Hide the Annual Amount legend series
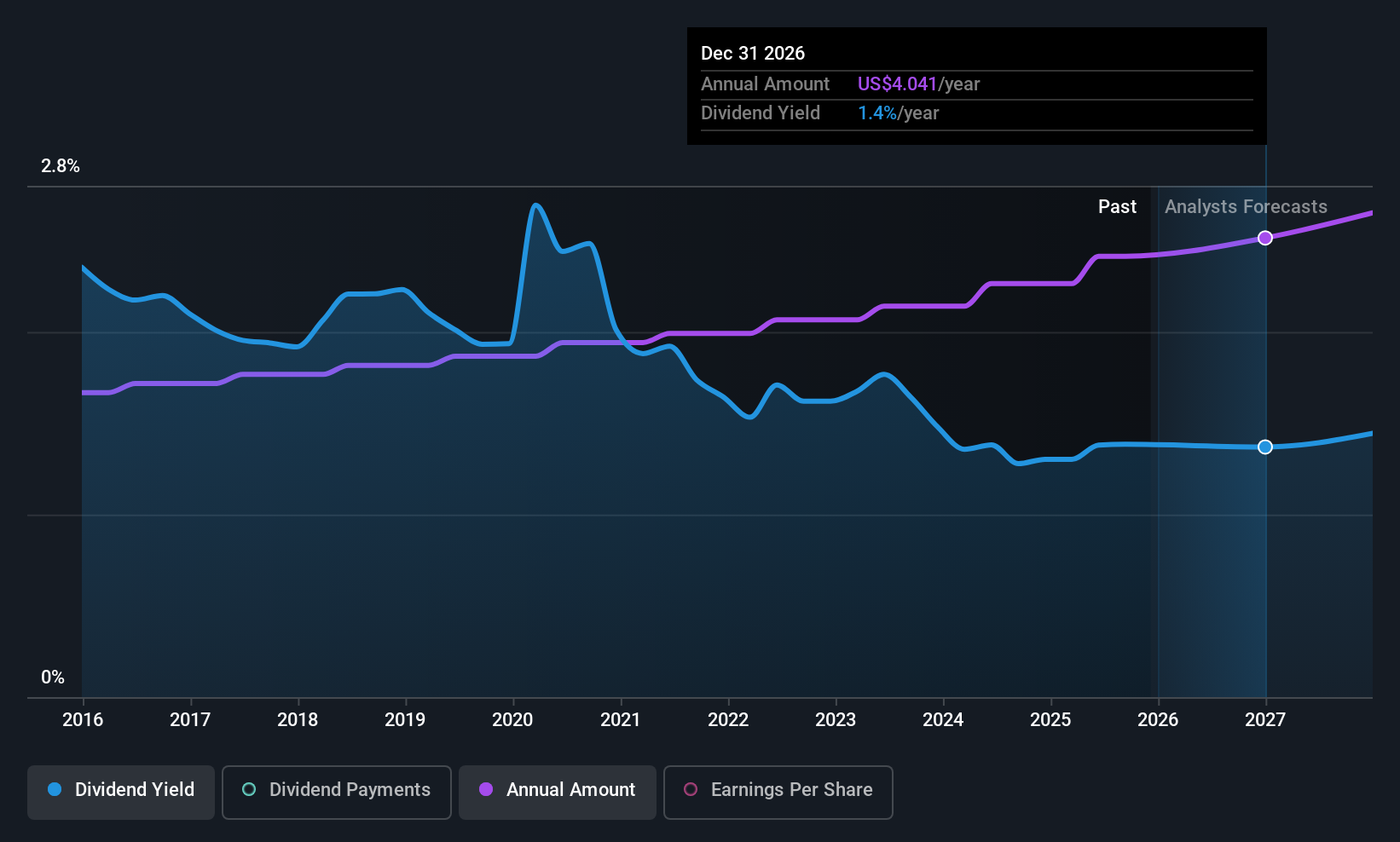 click(558, 791)
